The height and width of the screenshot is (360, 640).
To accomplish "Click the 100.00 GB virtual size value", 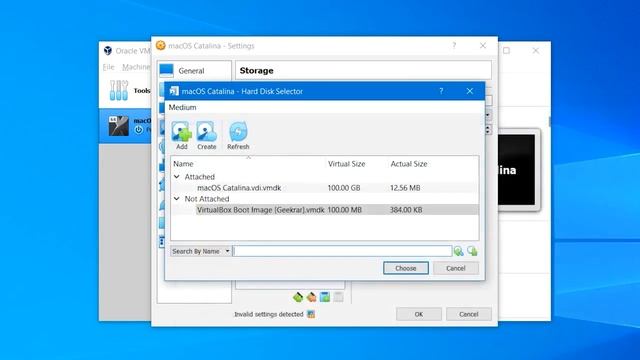I will [344, 188].
